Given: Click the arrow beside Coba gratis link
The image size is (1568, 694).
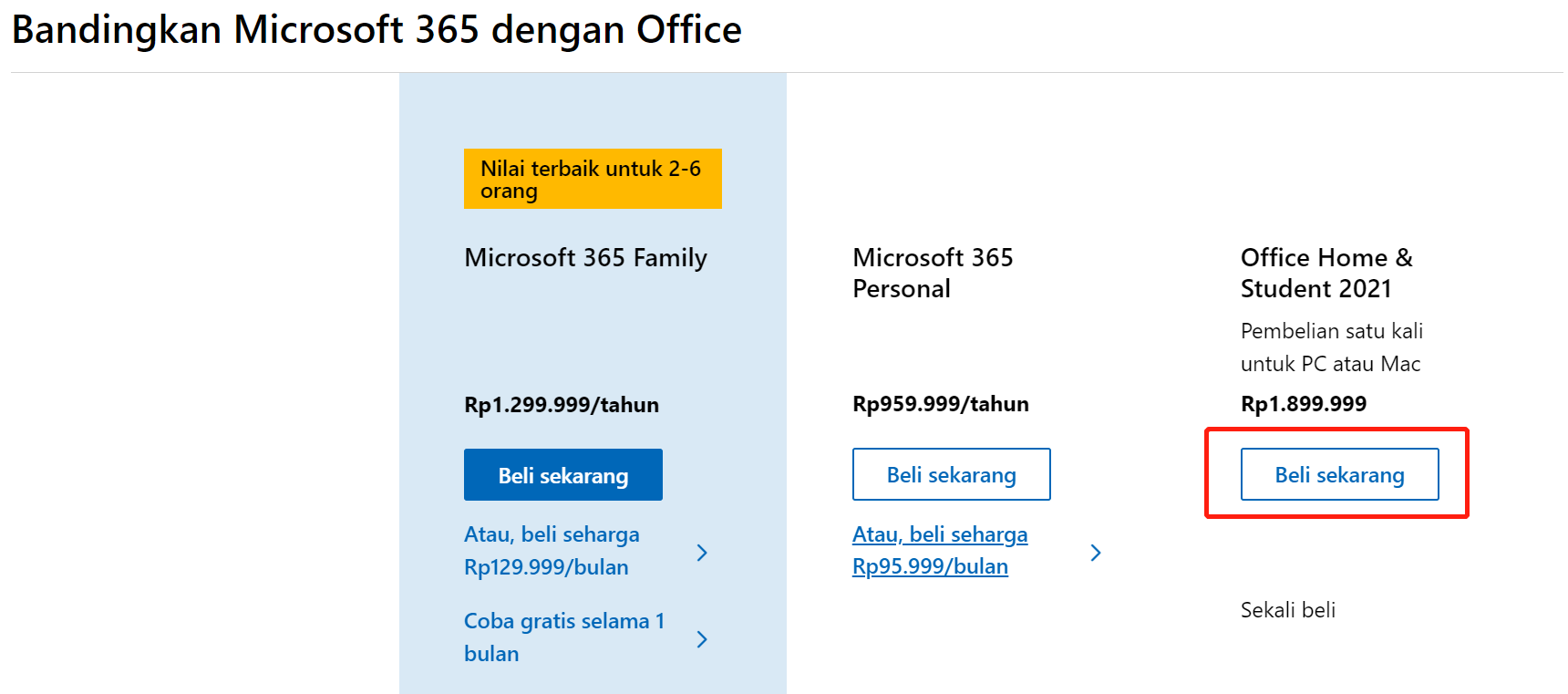Looking at the screenshot, I should coord(702,639).
